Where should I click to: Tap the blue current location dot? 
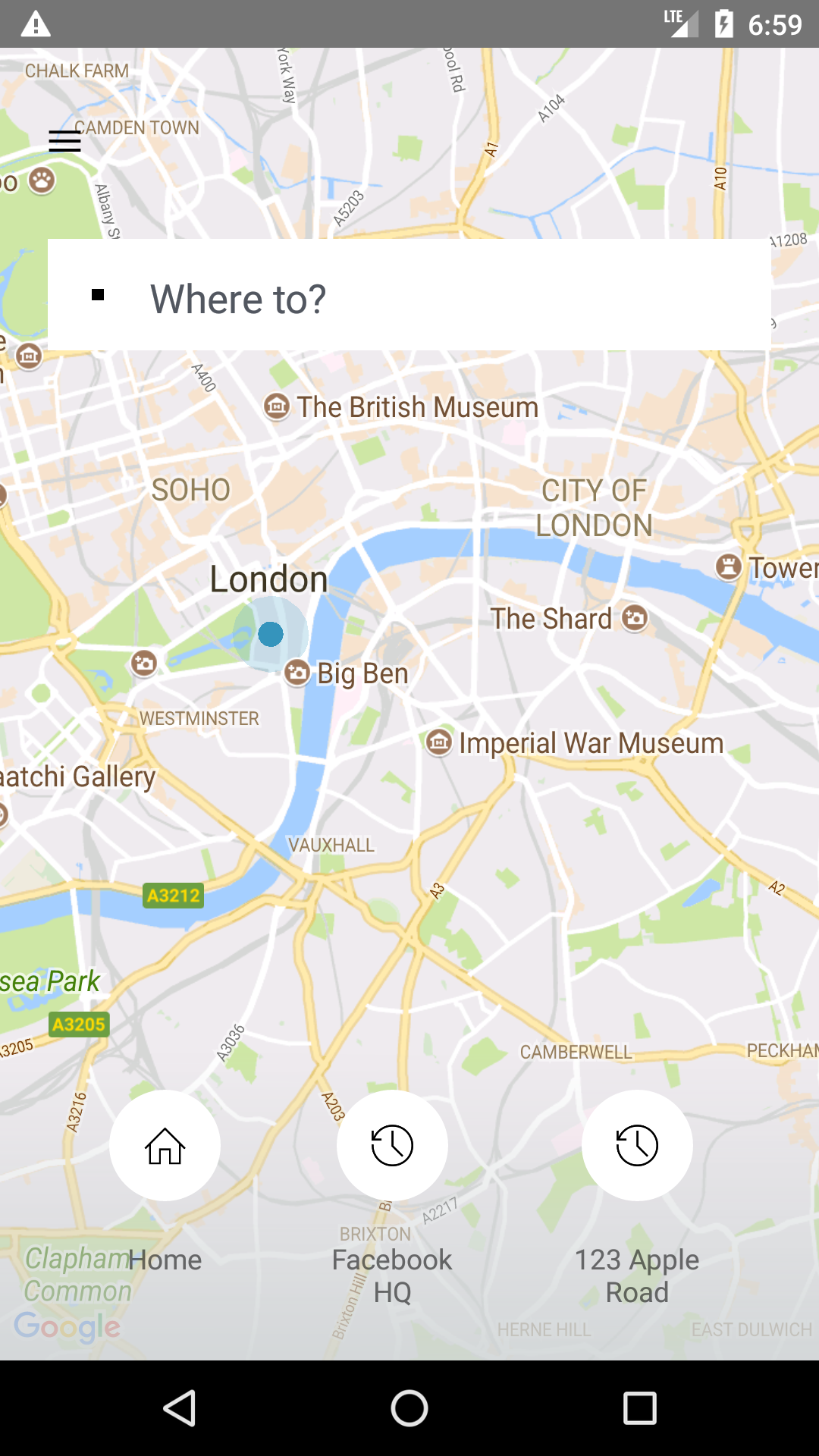point(271,634)
